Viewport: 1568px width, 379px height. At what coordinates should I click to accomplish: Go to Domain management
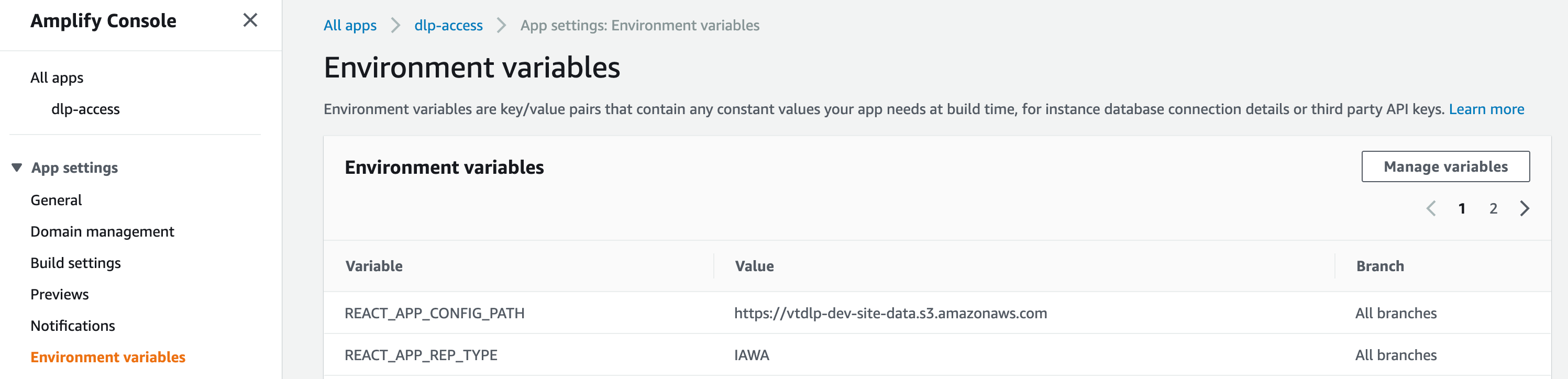pos(102,232)
